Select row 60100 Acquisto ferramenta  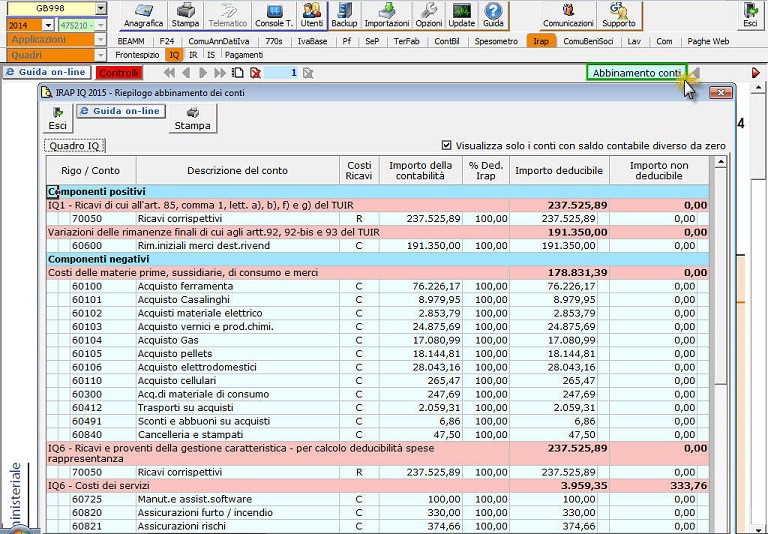[377, 286]
